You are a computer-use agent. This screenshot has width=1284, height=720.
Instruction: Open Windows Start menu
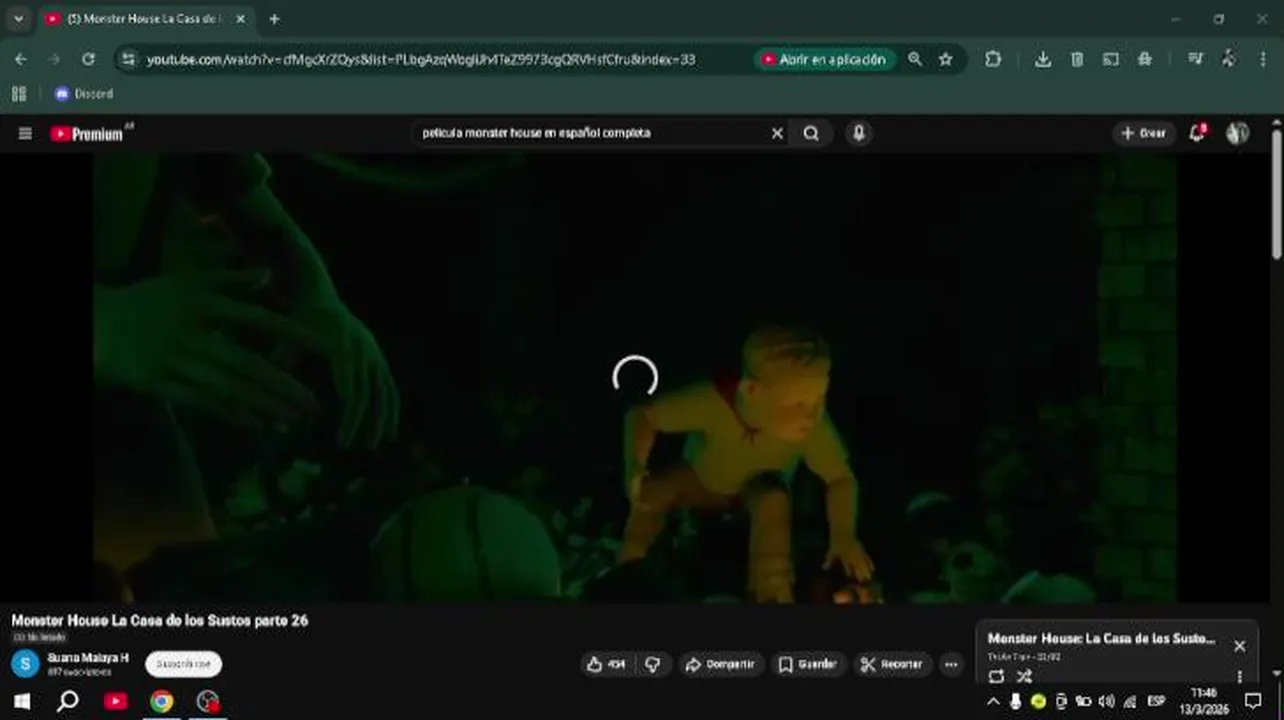(x=21, y=701)
